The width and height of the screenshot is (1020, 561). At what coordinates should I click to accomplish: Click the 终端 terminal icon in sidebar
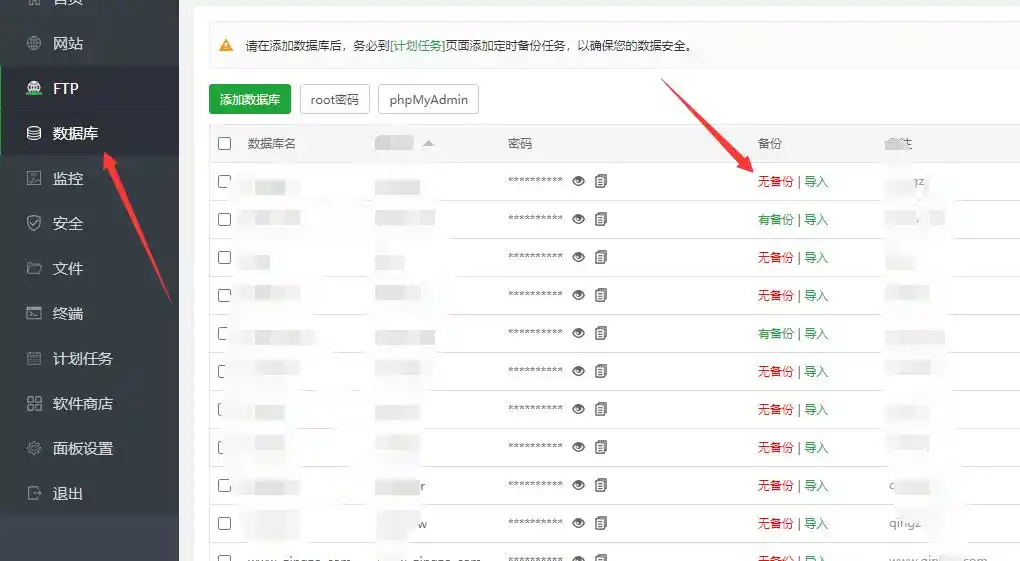tap(34, 314)
